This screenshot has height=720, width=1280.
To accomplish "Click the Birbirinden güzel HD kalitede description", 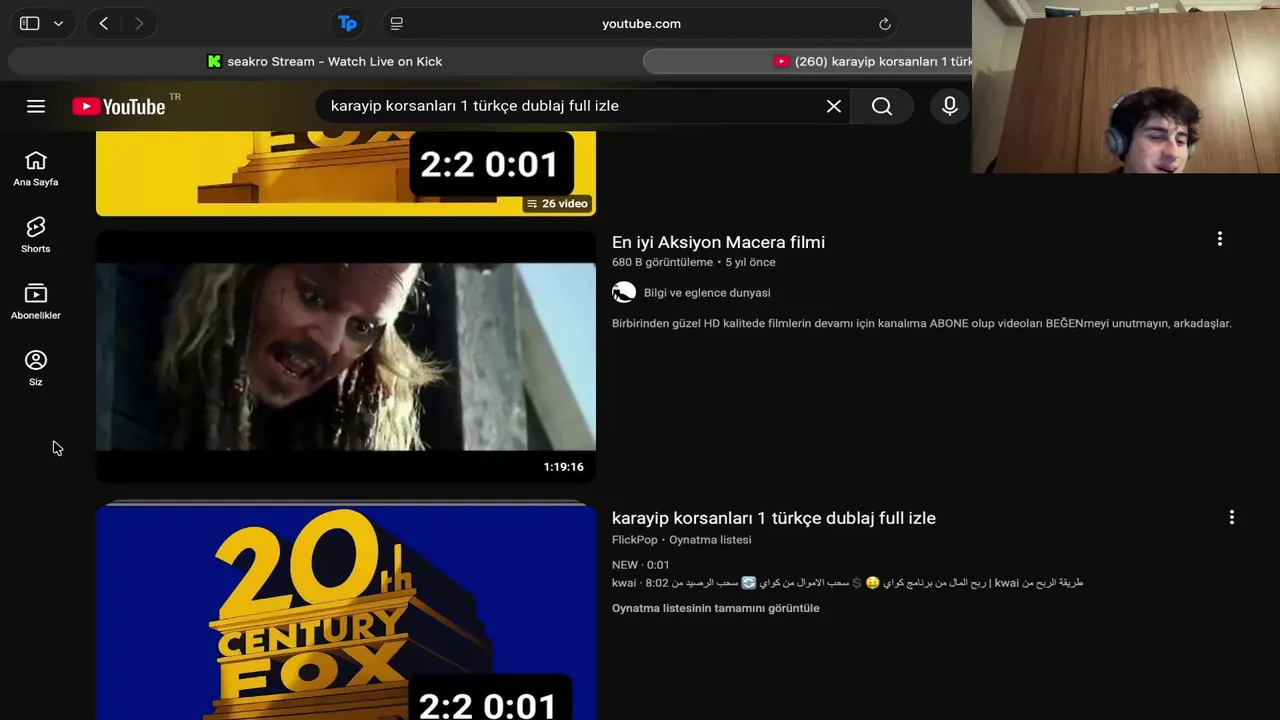I will point(922,323).
